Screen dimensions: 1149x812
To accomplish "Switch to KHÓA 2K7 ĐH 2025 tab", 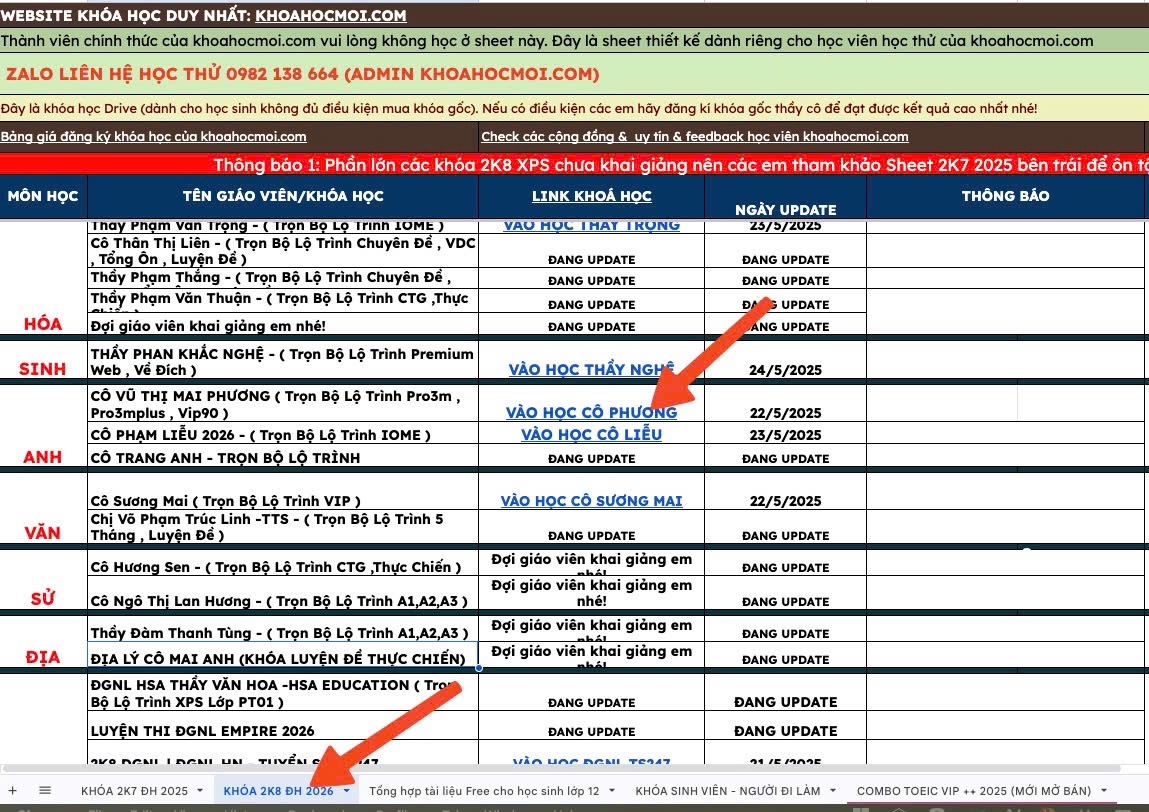I will 134,791.
